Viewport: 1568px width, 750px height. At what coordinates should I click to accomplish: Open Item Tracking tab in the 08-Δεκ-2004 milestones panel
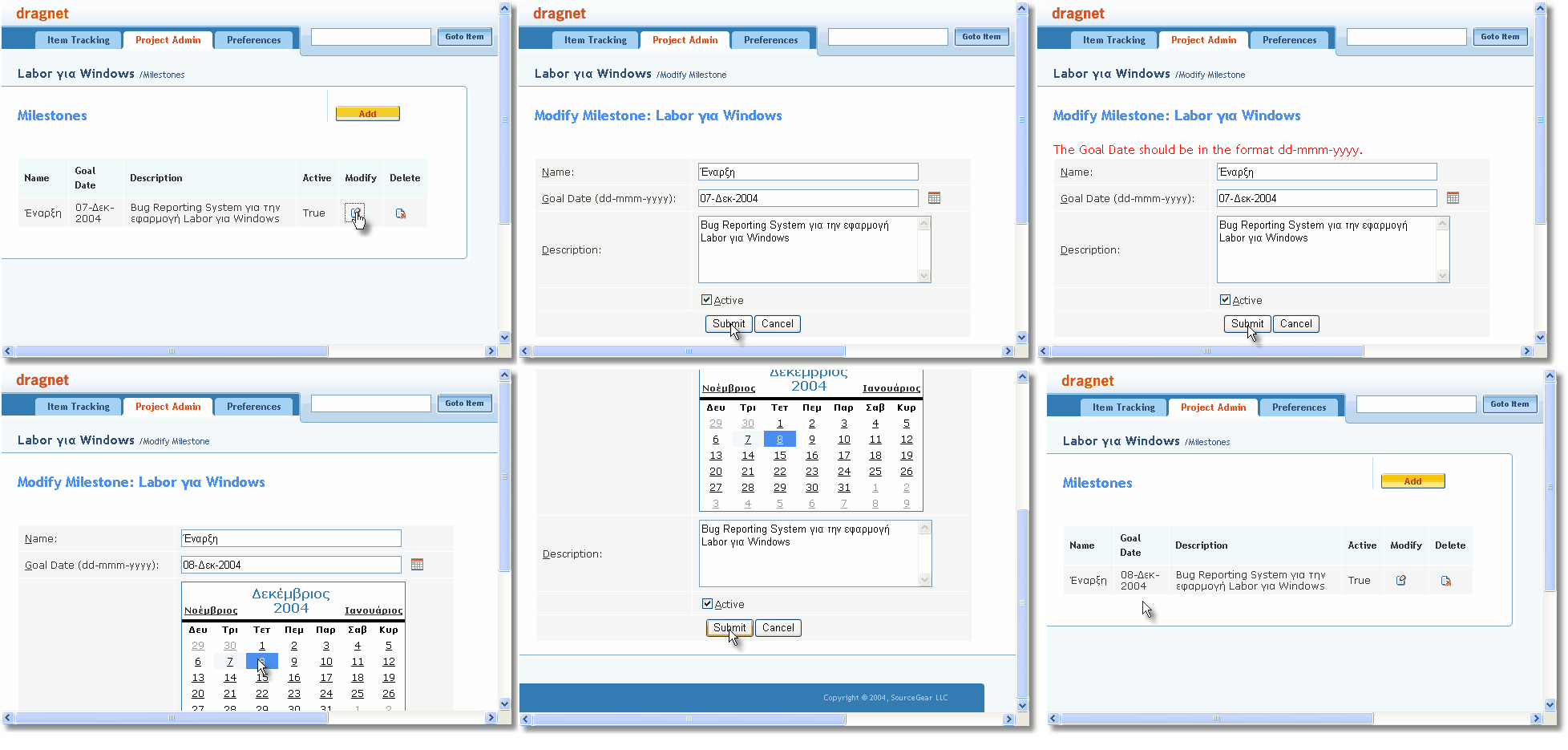(x=1124, y=407)
